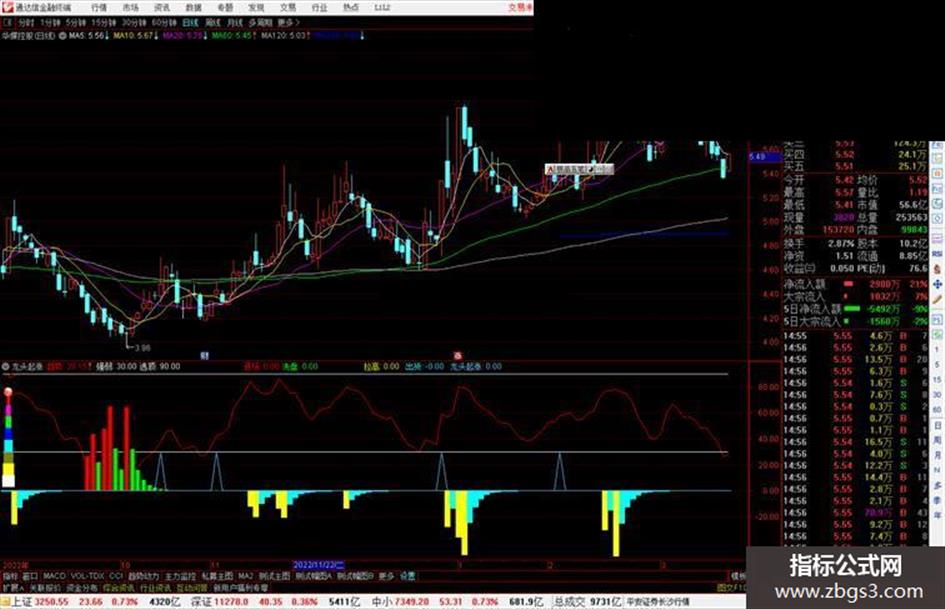Select the CCI indicator tab

116,576
